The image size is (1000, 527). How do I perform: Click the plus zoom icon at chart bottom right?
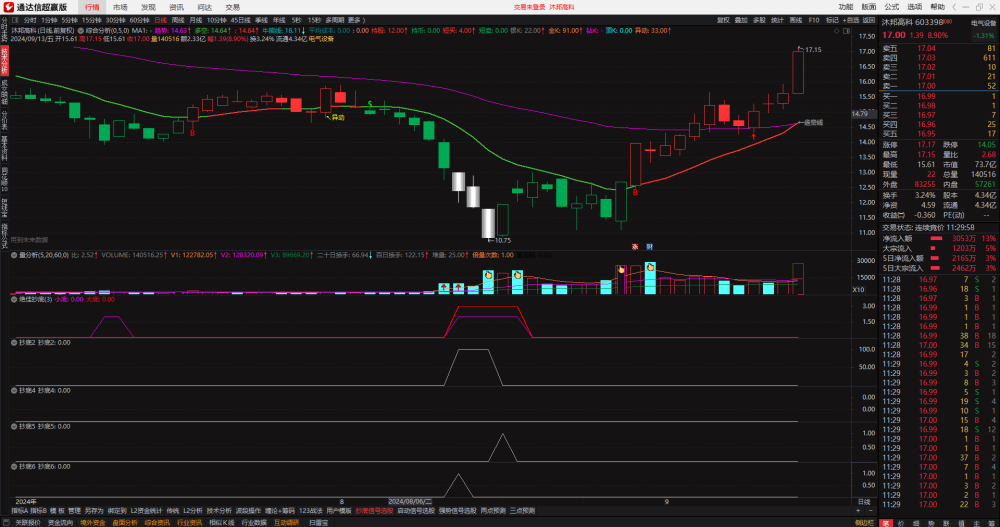click(x=858, y=511)
